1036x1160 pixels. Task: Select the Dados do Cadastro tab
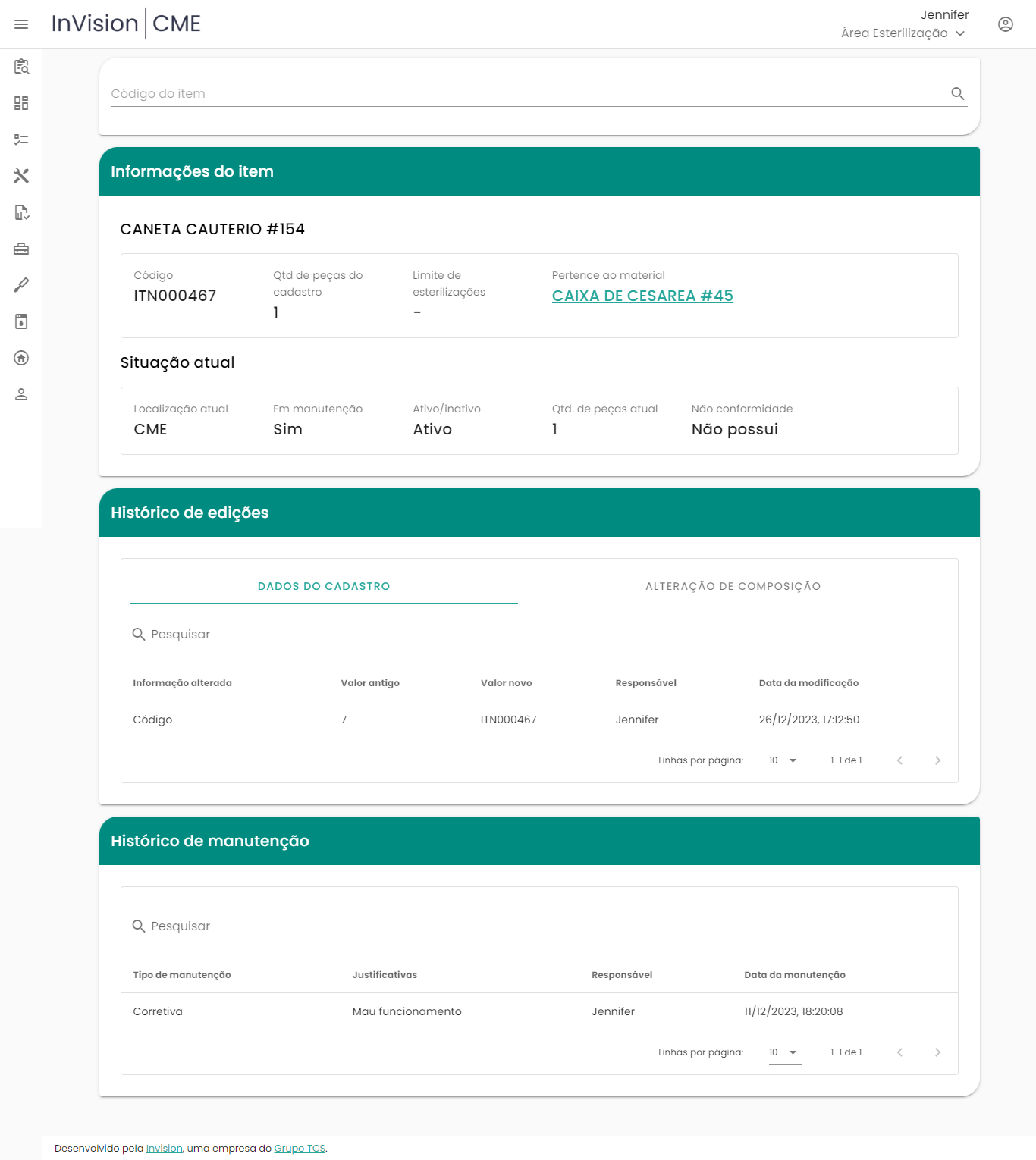(324, 586)
